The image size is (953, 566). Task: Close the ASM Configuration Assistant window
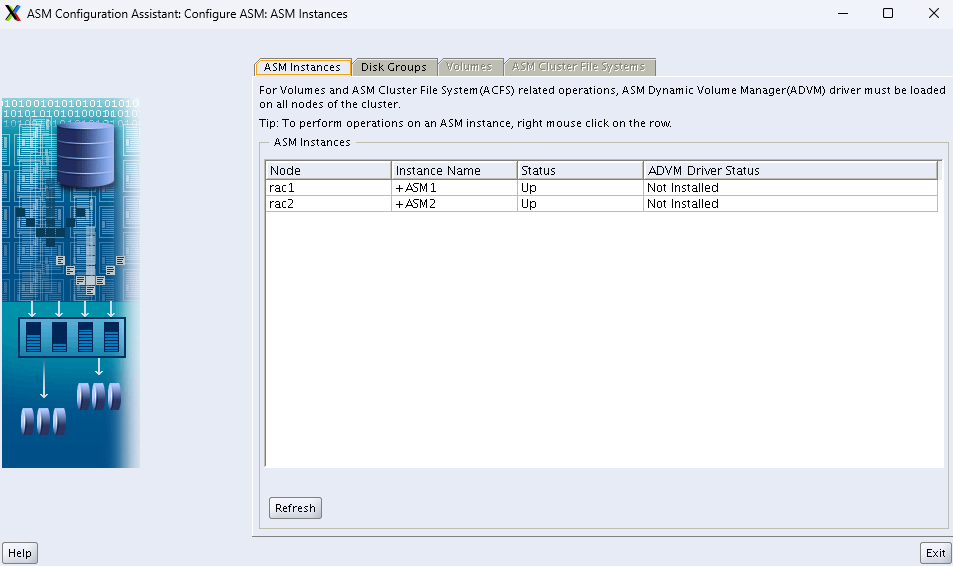coord(934,13)
